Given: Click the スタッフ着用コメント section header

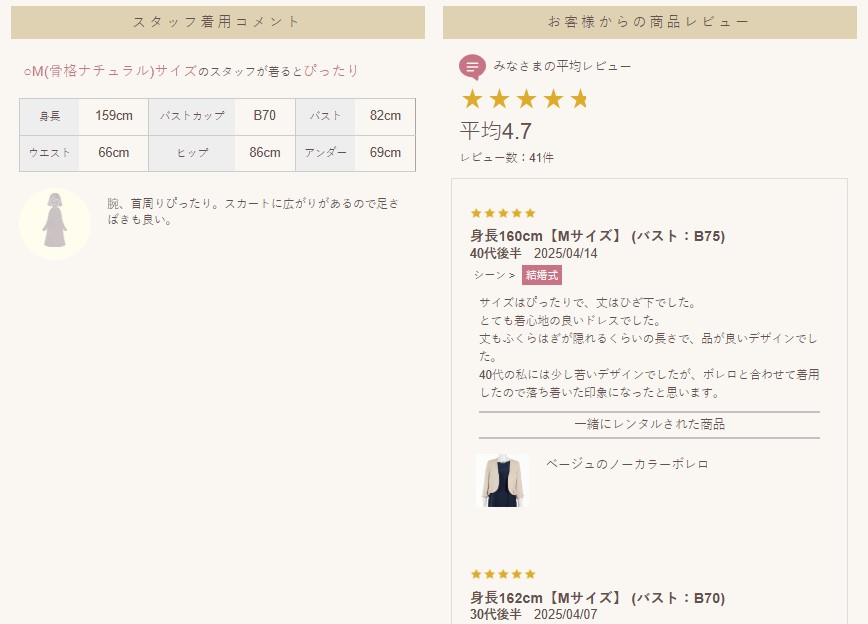Looking at the screenshot, I should click(x=218, y=22).
